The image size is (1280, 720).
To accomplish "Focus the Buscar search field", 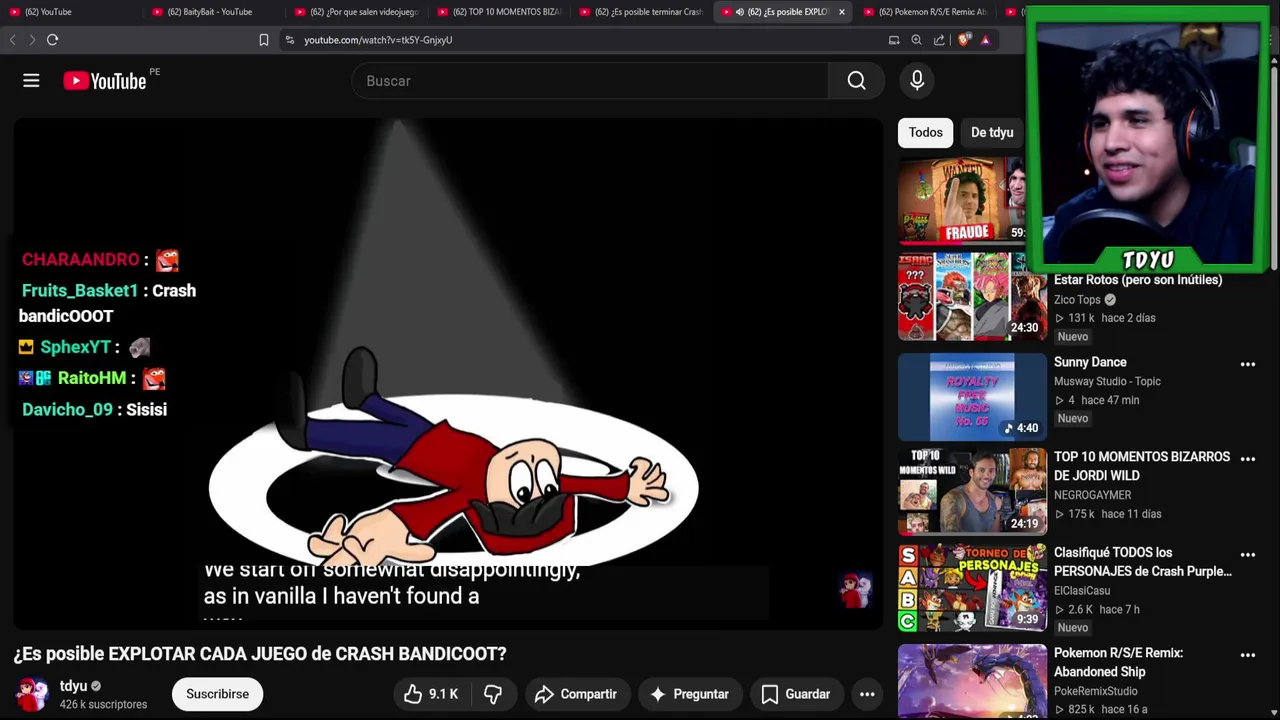I will point(590,81).
